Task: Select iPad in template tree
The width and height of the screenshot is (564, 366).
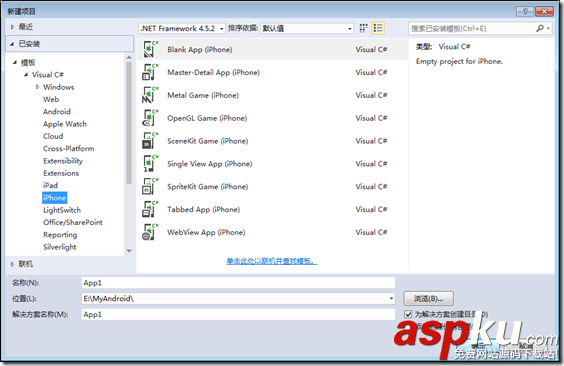Action: point(50,186)
